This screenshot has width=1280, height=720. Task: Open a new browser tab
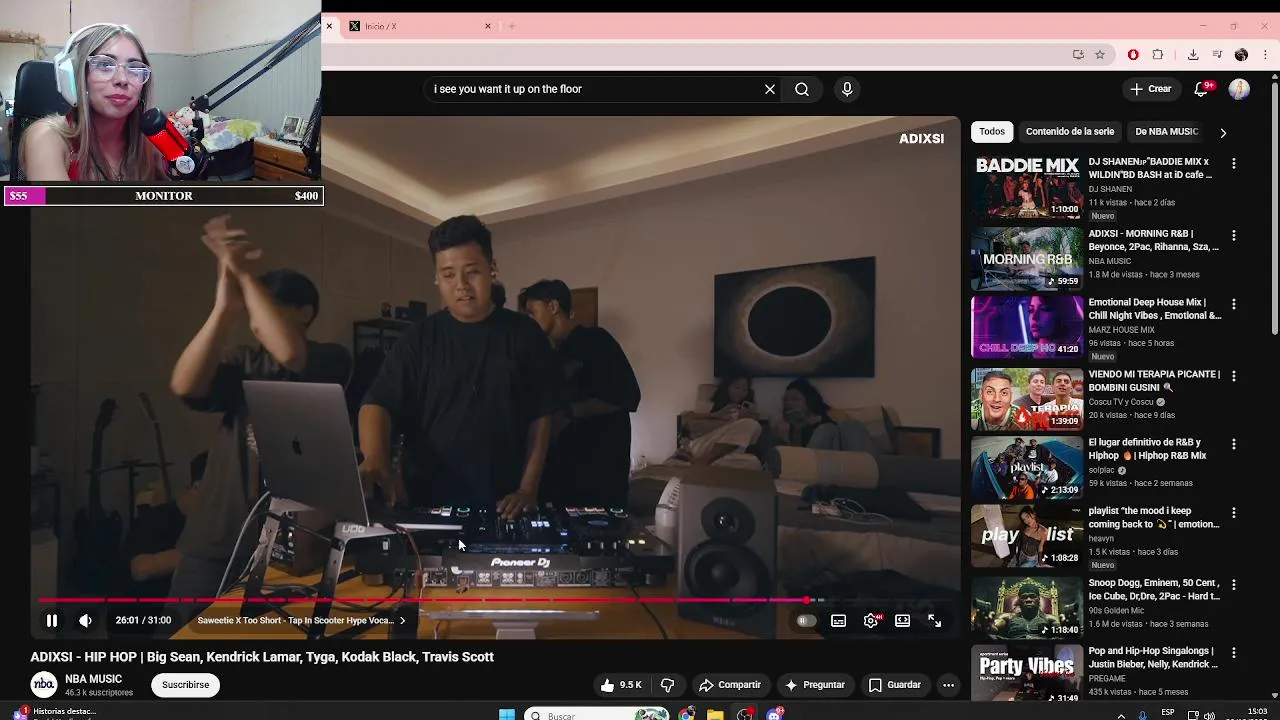tap(512, 26)
